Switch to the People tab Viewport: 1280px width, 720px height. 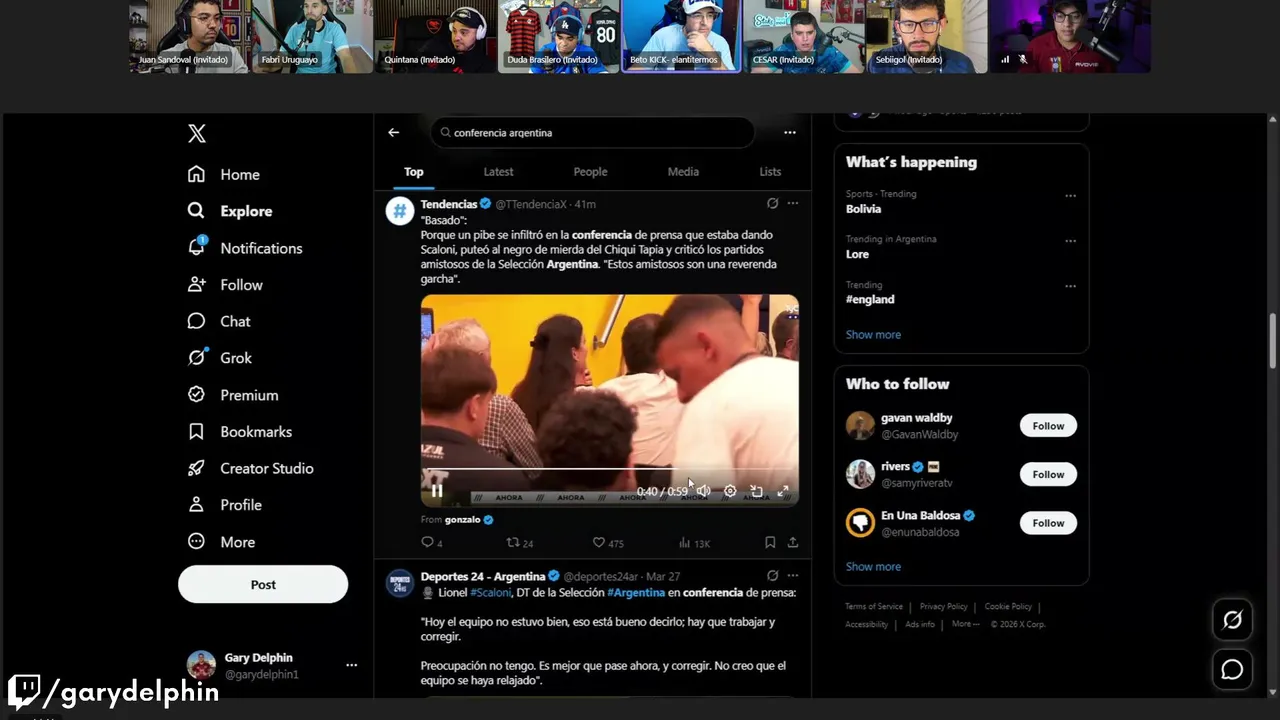pyautogui.click(x=590, y=172)
